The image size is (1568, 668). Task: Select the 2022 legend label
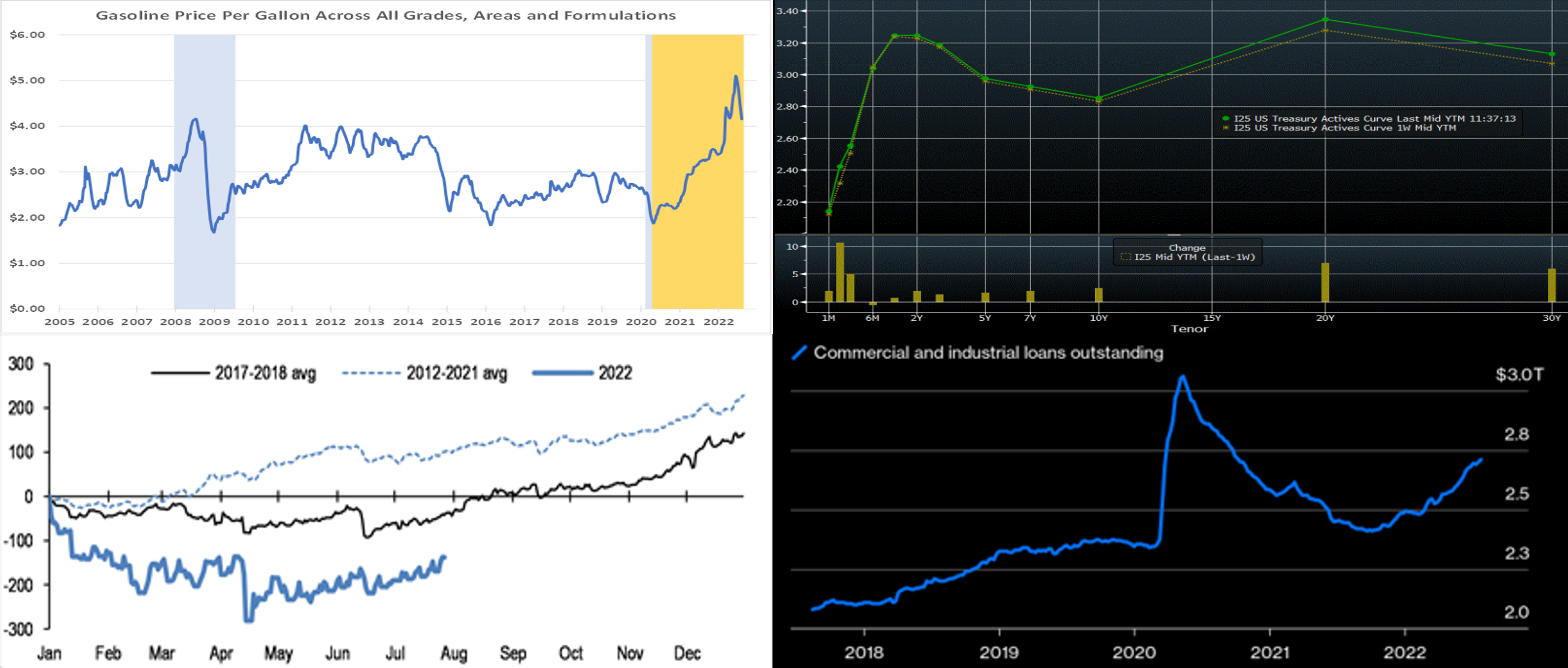(x=615, y=373)
